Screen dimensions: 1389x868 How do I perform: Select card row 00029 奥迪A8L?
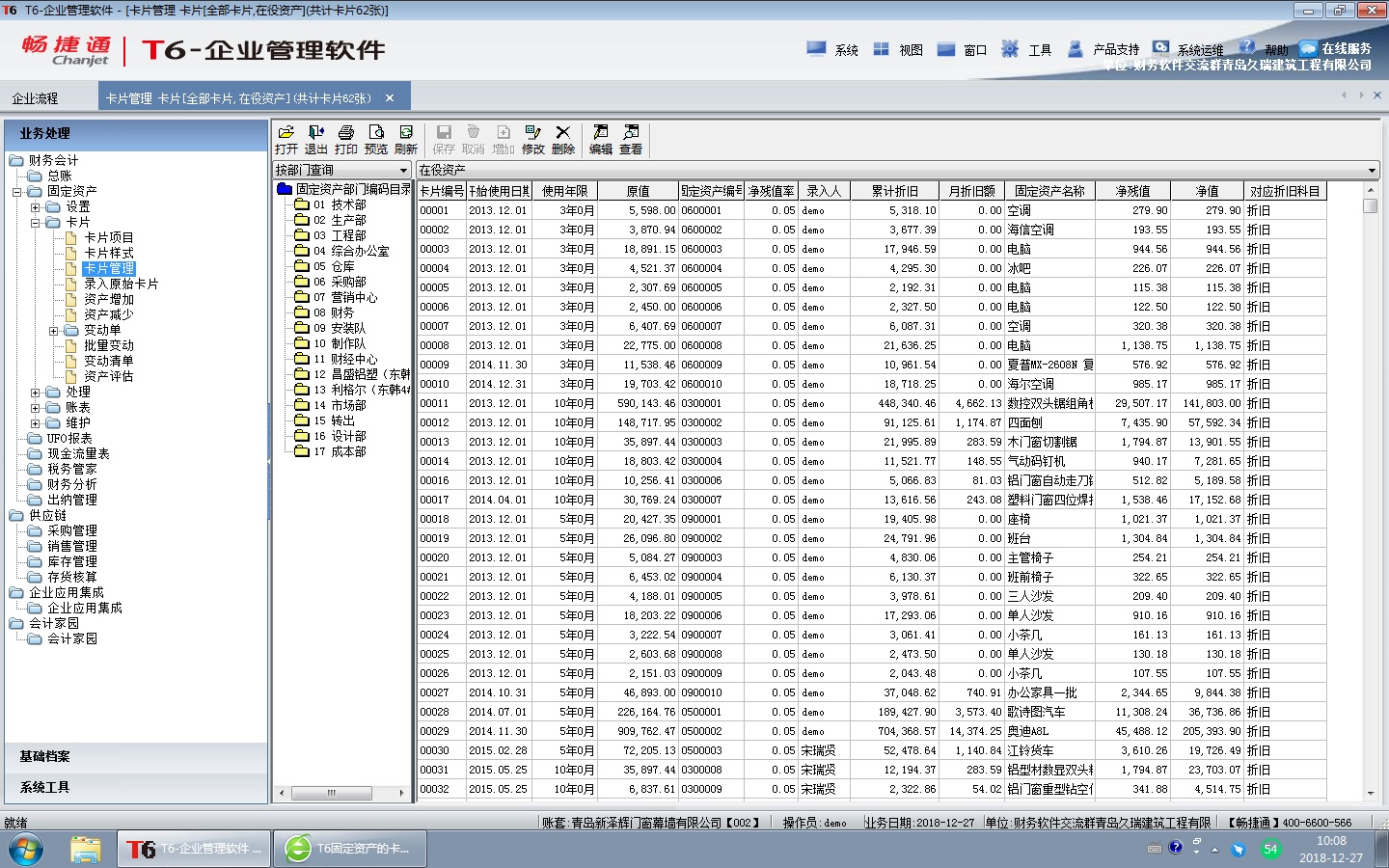(871, 732)
